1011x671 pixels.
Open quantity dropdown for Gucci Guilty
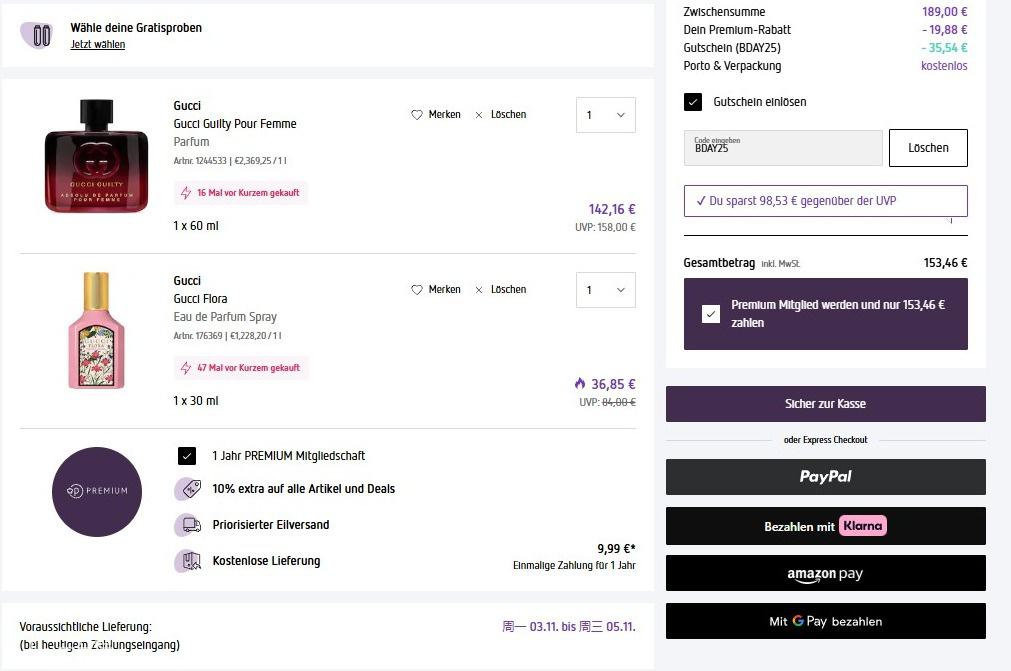[606, 115]
